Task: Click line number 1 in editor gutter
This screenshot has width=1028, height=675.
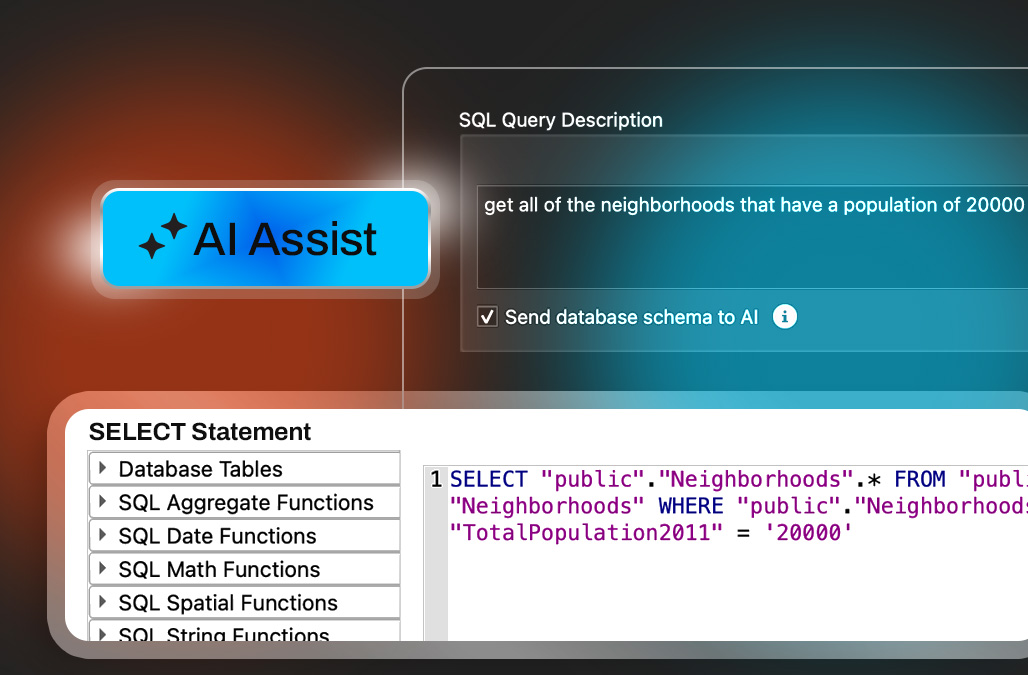Action: click(x=436, y=479)
